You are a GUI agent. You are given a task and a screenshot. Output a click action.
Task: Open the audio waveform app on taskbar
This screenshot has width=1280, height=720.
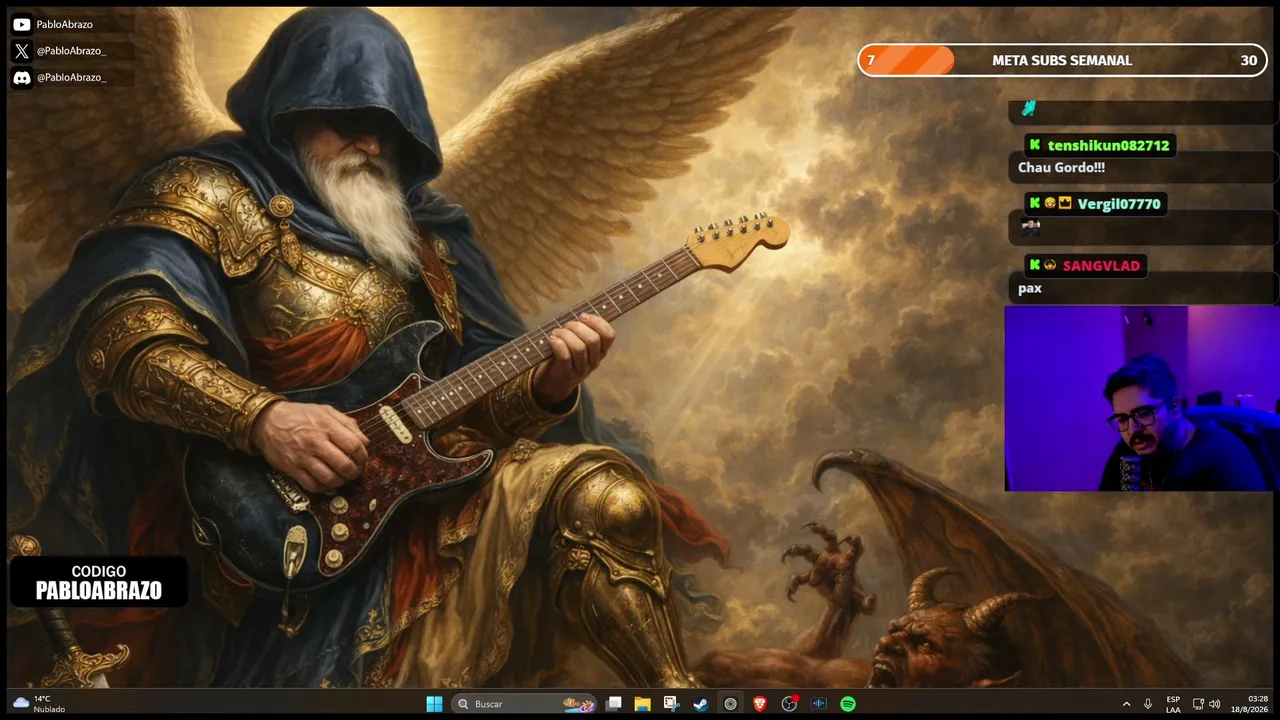[819, 704]
